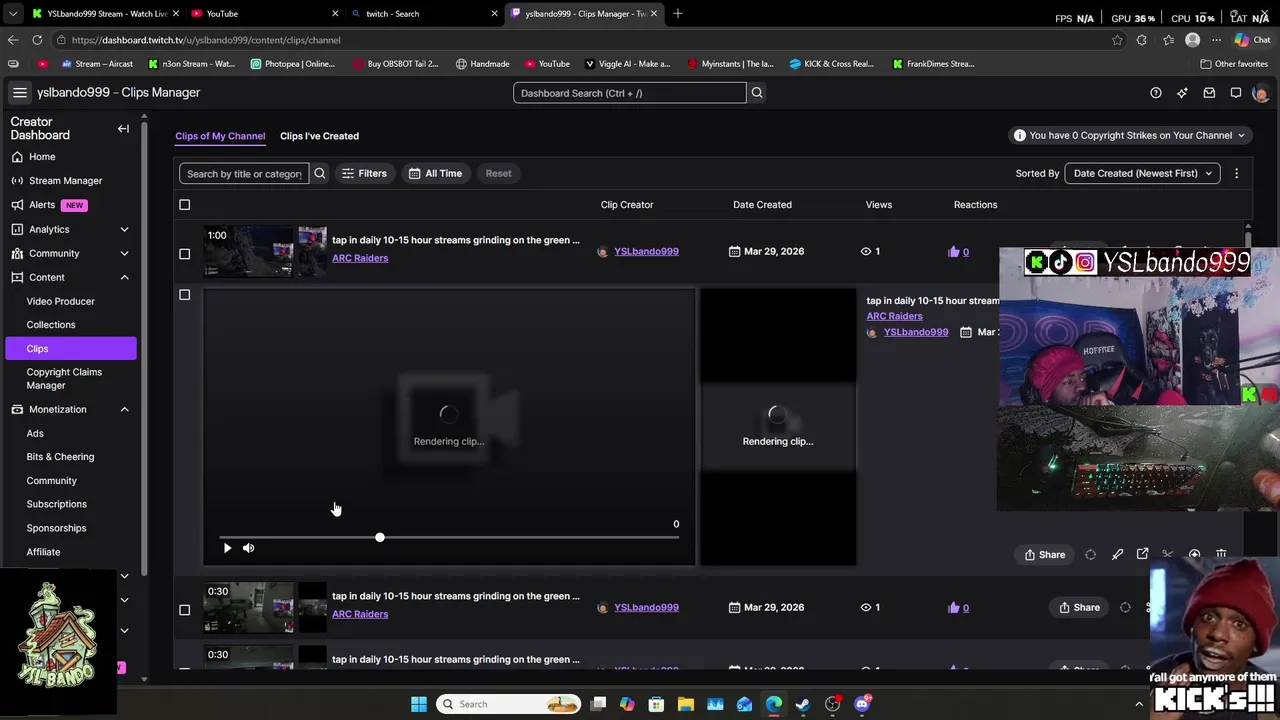This screenshot has height=720, width=1280.
Task: Open the three-dot clips options menu
Action: pyautogui.click(x=1236, y=173)
